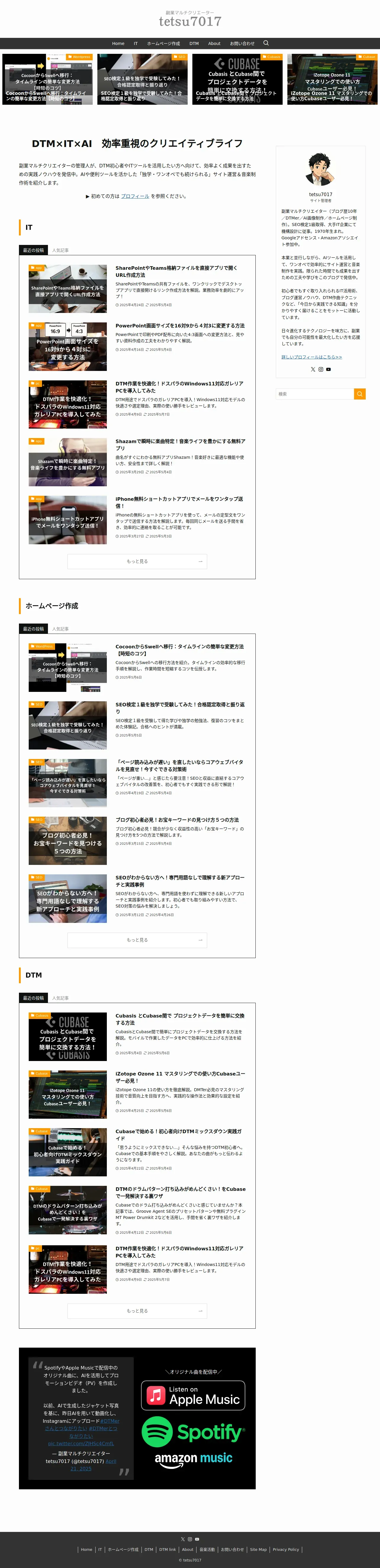
Task: Click the SEO category tag on carousel card
Action: tap(180, 56)
